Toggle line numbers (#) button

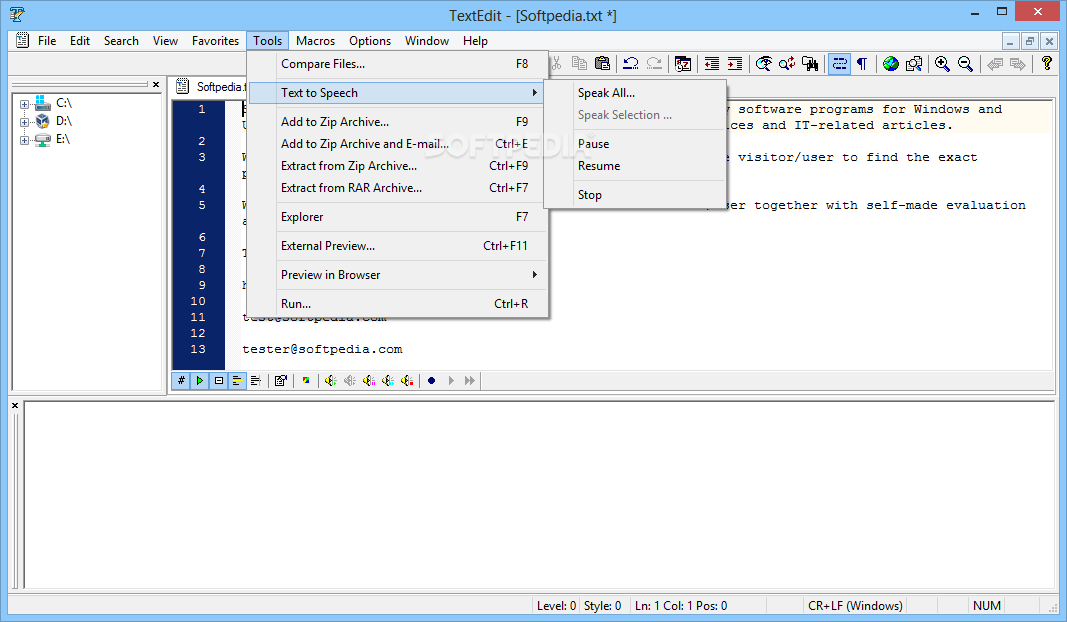[181, 380]
